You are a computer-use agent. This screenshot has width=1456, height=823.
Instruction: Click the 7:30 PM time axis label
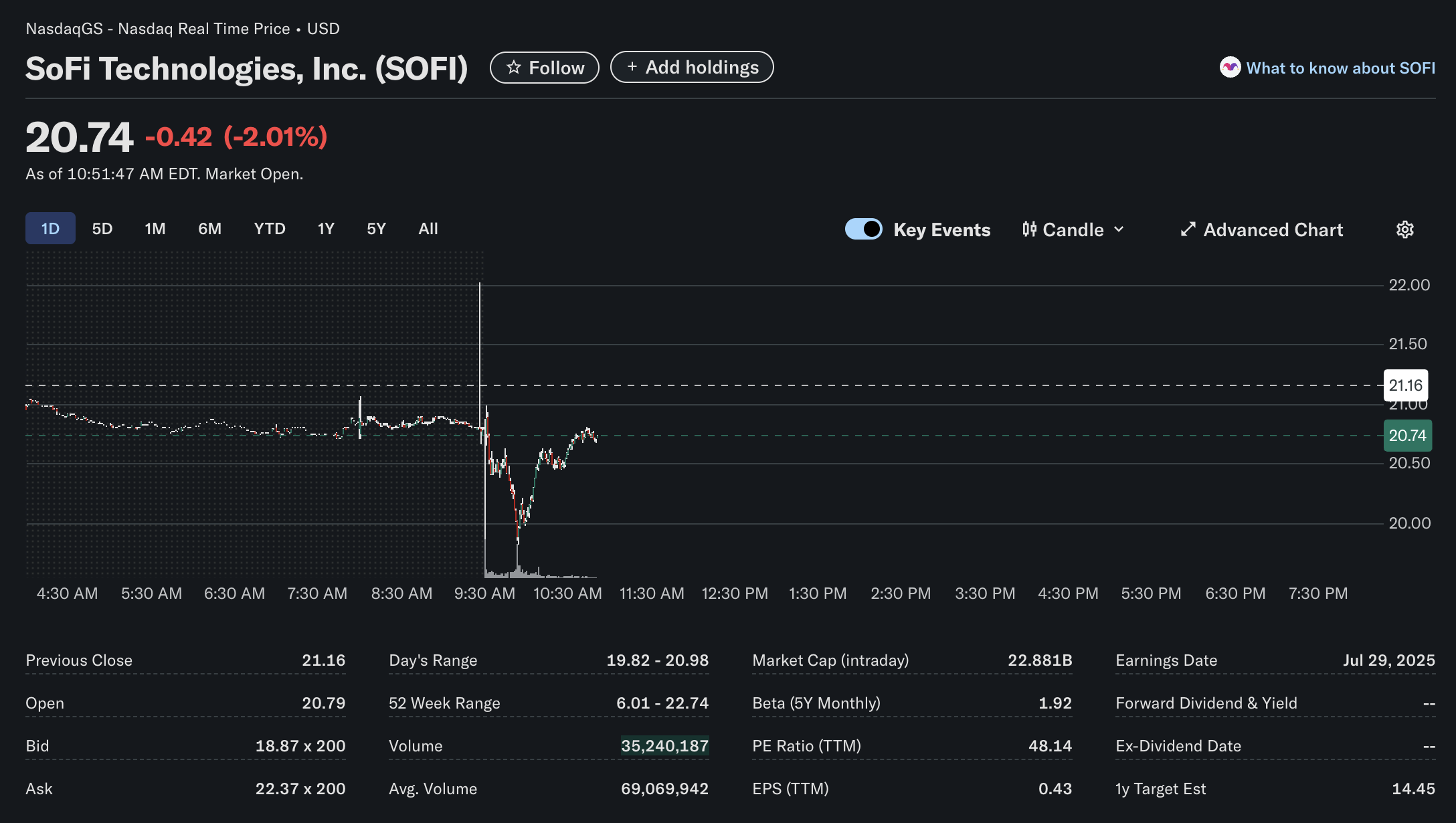[x=1318, y=593]
